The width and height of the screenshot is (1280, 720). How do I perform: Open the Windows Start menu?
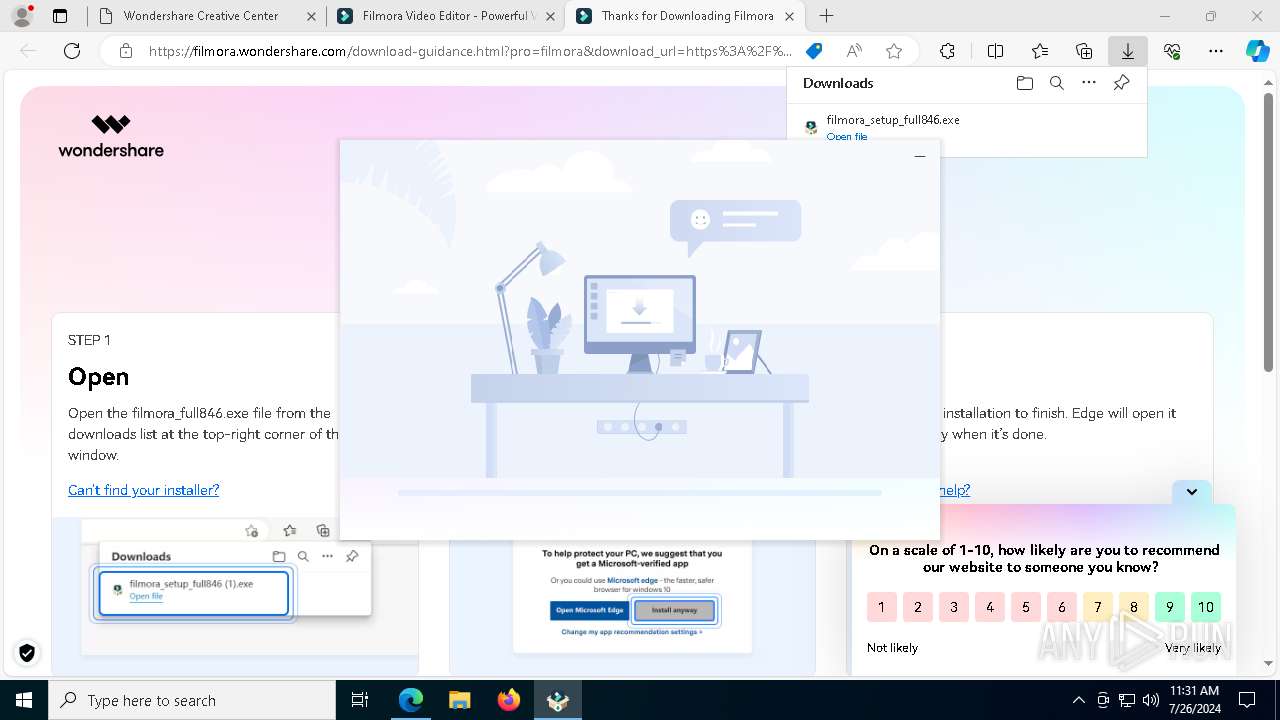(x=24, y=700)
